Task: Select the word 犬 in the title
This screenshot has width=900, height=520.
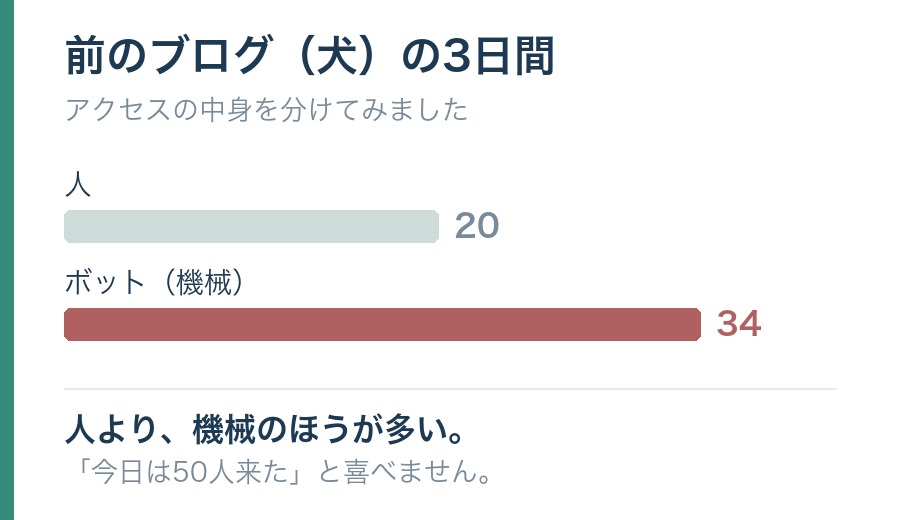Action: [336, 56]
